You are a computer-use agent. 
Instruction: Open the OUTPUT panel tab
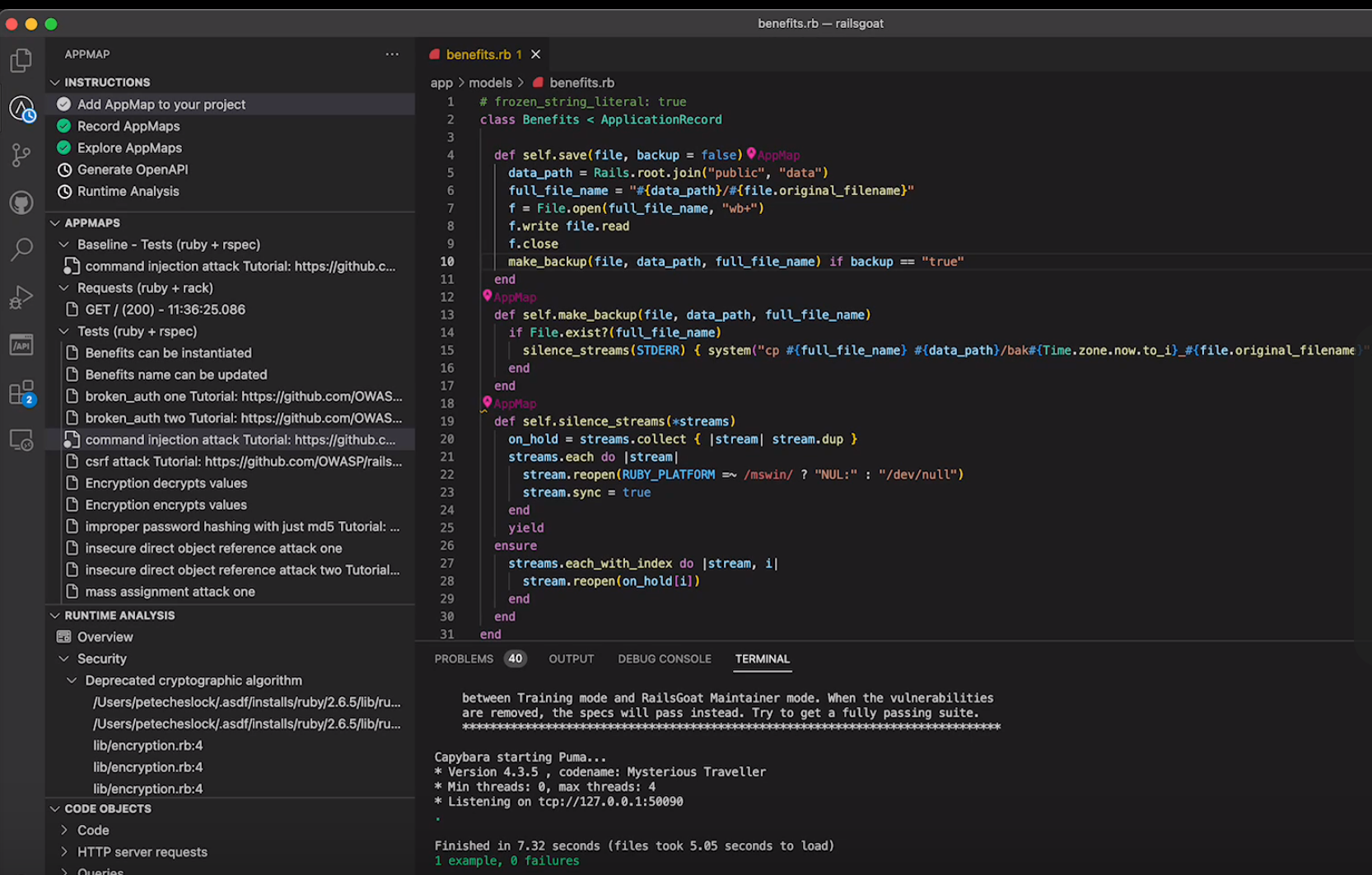[571, 658]
